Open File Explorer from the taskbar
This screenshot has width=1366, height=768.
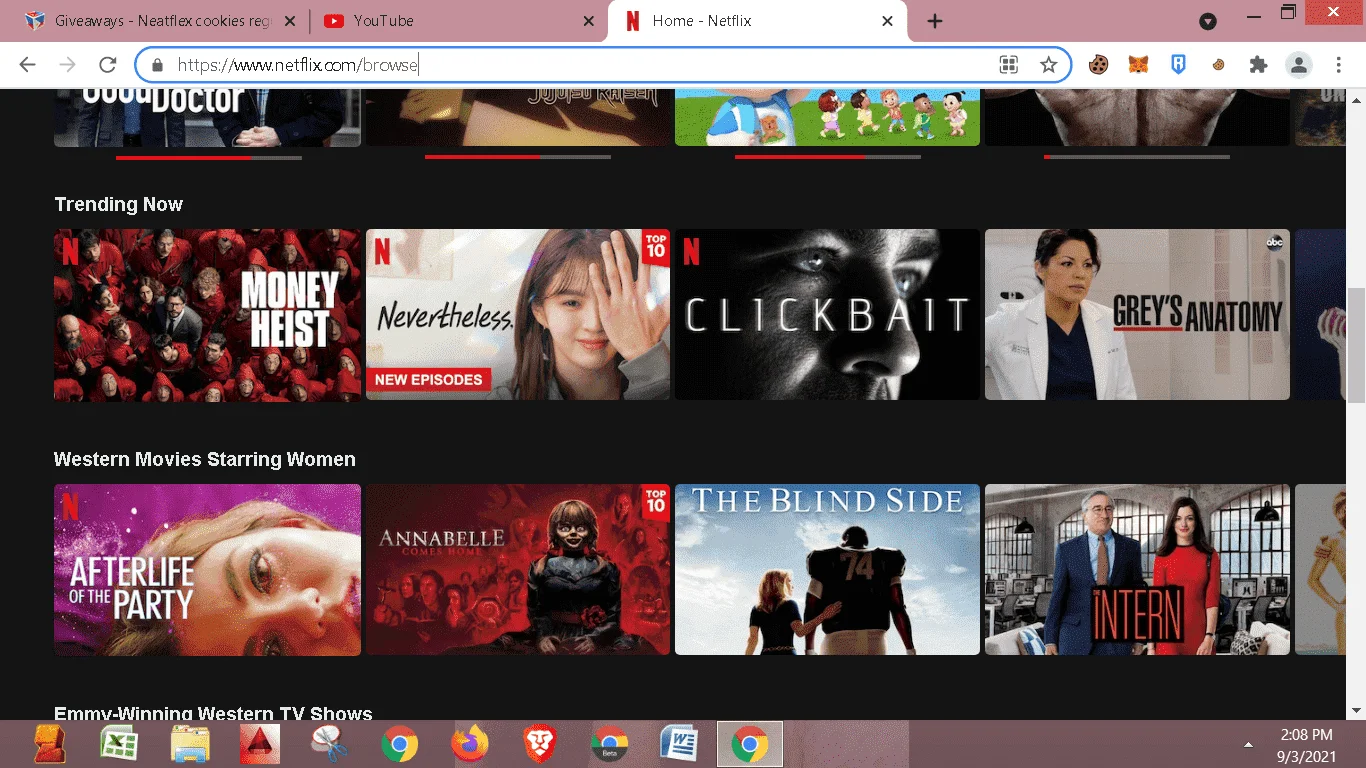[x=189, y=744]
